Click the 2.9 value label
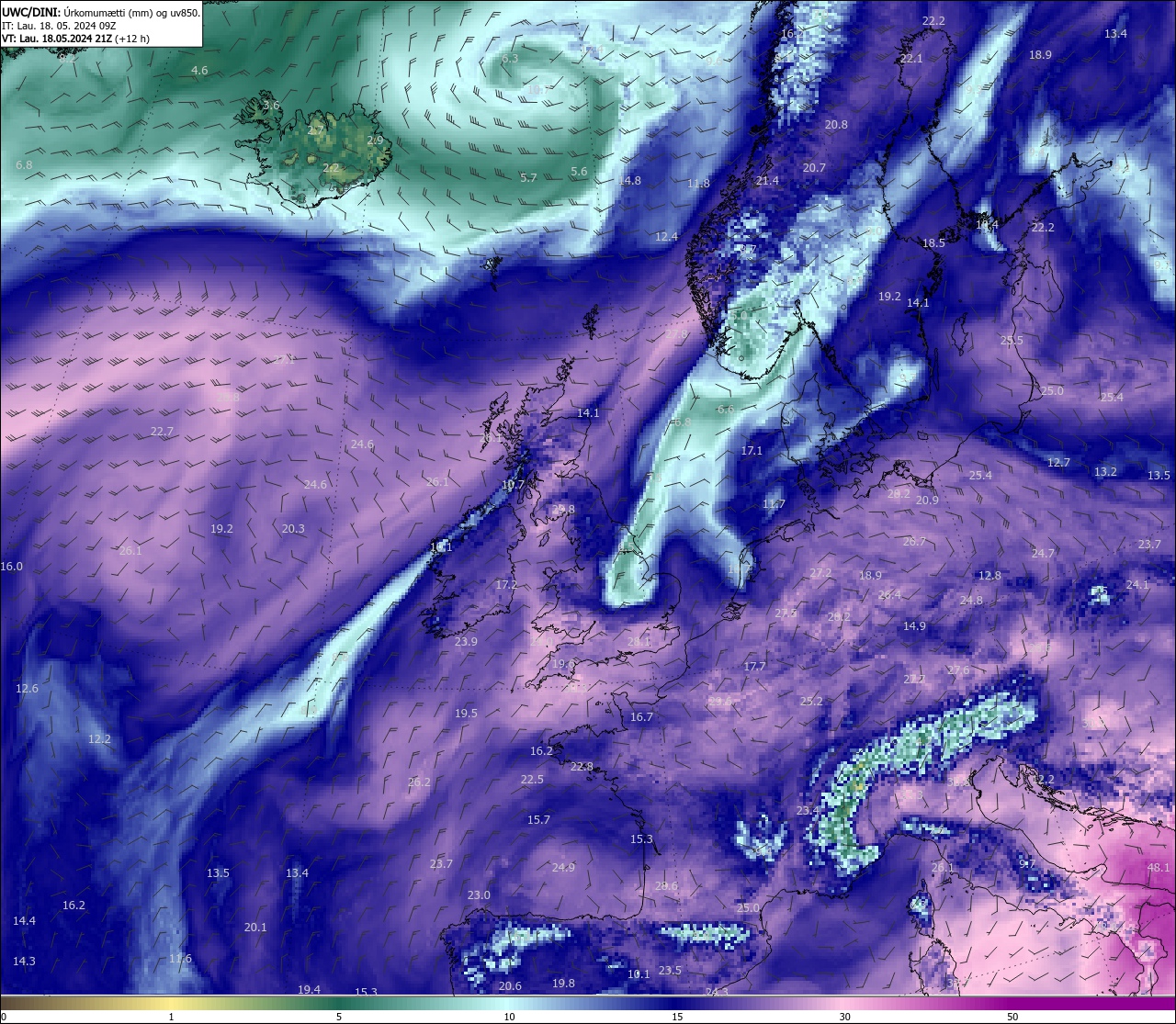The height and width of the screenshot is (1024, 1176). [x=375, y=141]
